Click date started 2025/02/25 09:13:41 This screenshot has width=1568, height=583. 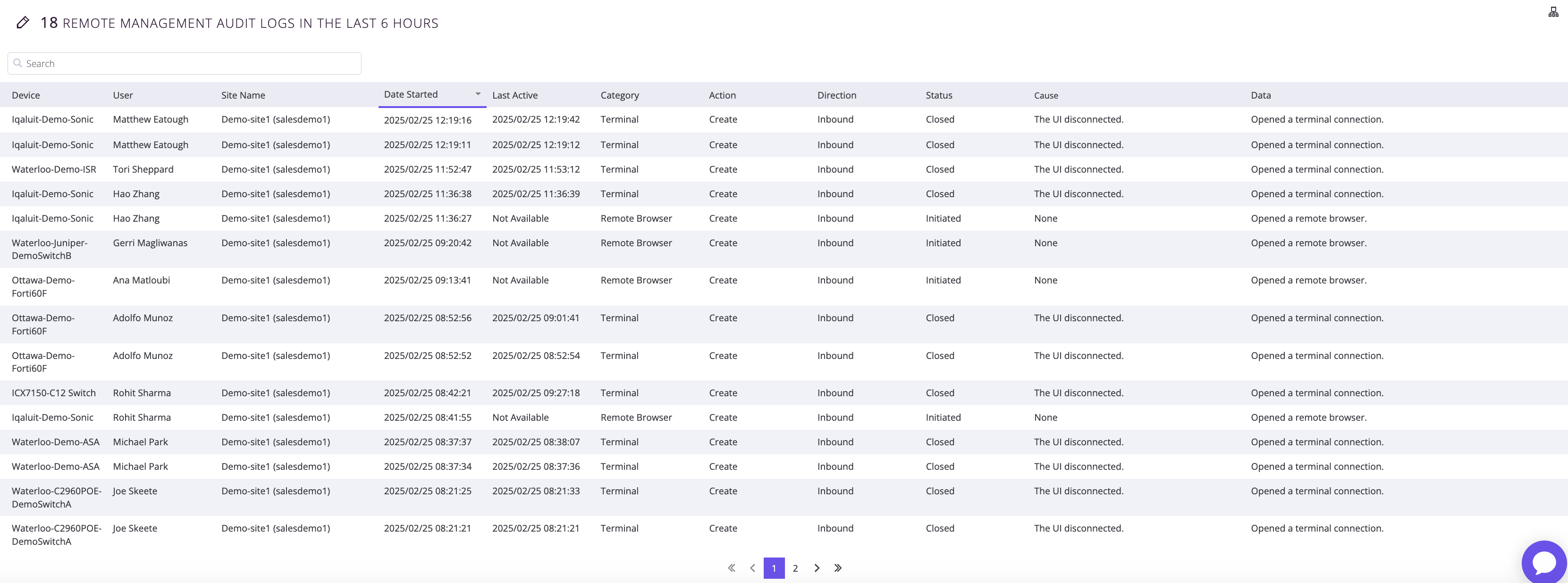pyautogui.click(x=428, y=280)
